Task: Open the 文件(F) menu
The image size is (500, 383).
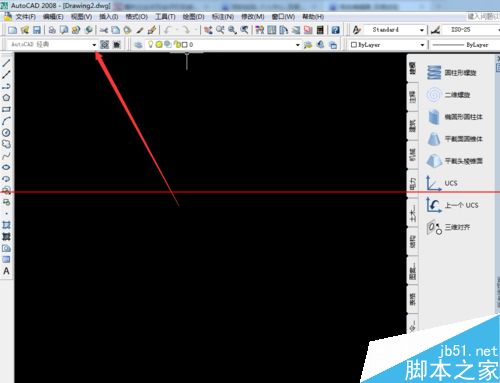Action: 26,17
